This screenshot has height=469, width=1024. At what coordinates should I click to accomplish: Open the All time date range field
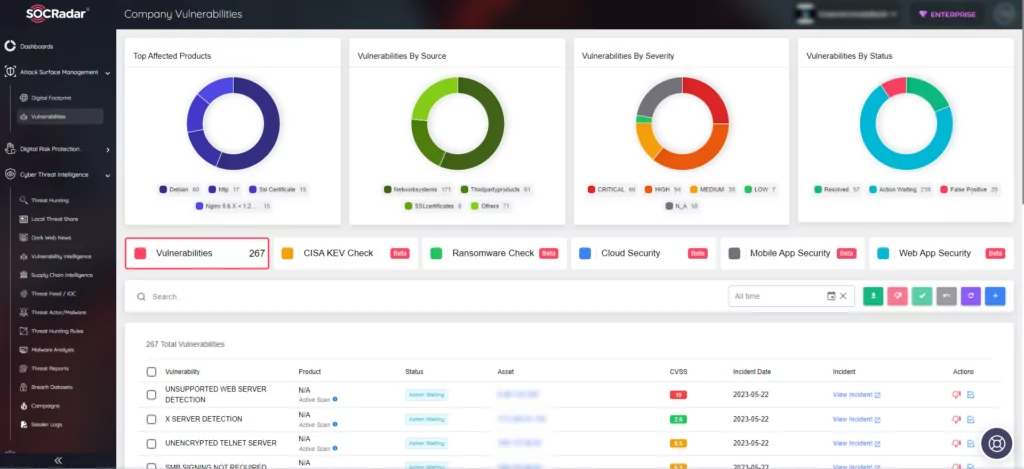tap(792, 296)
